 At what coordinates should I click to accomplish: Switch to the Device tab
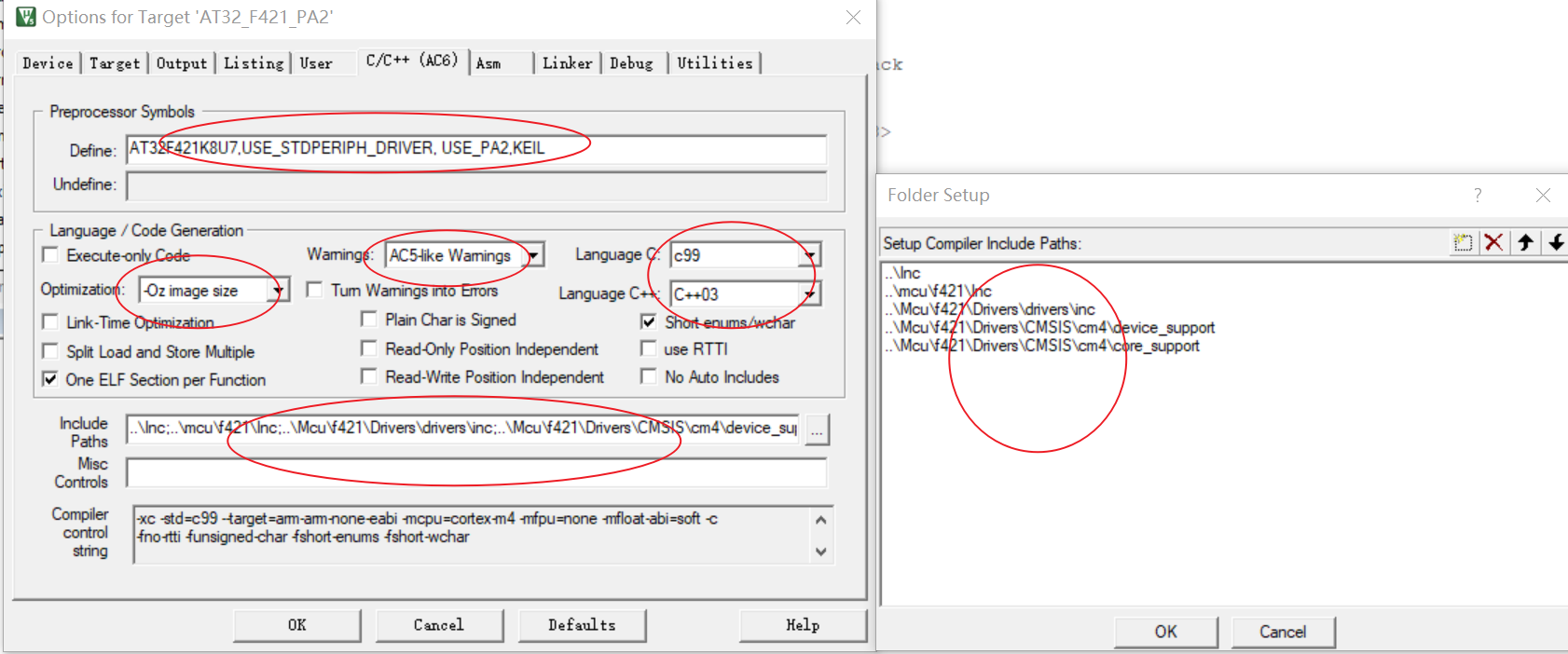click(x=48, y=63)
